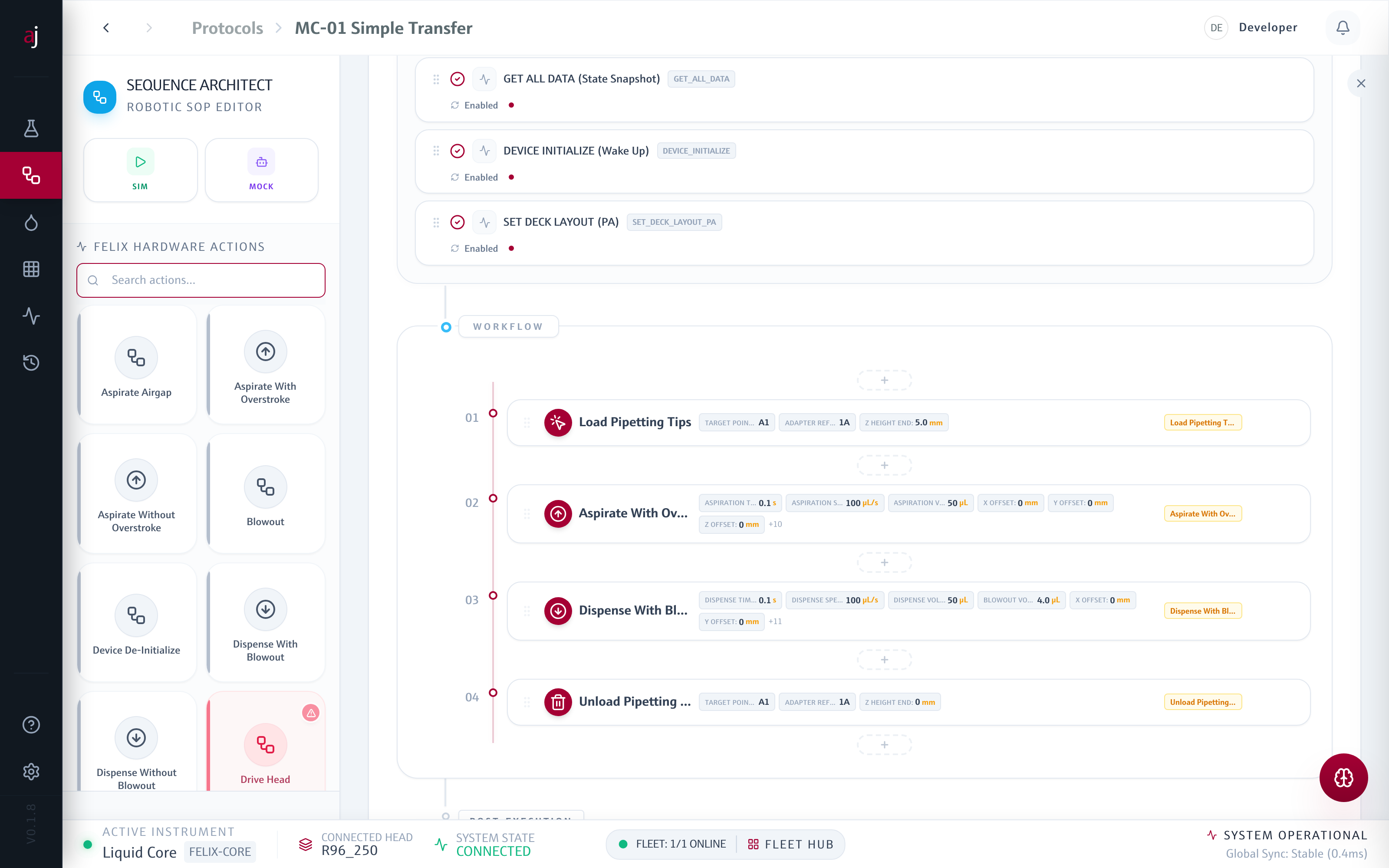Open the activity pulse sidebar icon

click(31, 316)
